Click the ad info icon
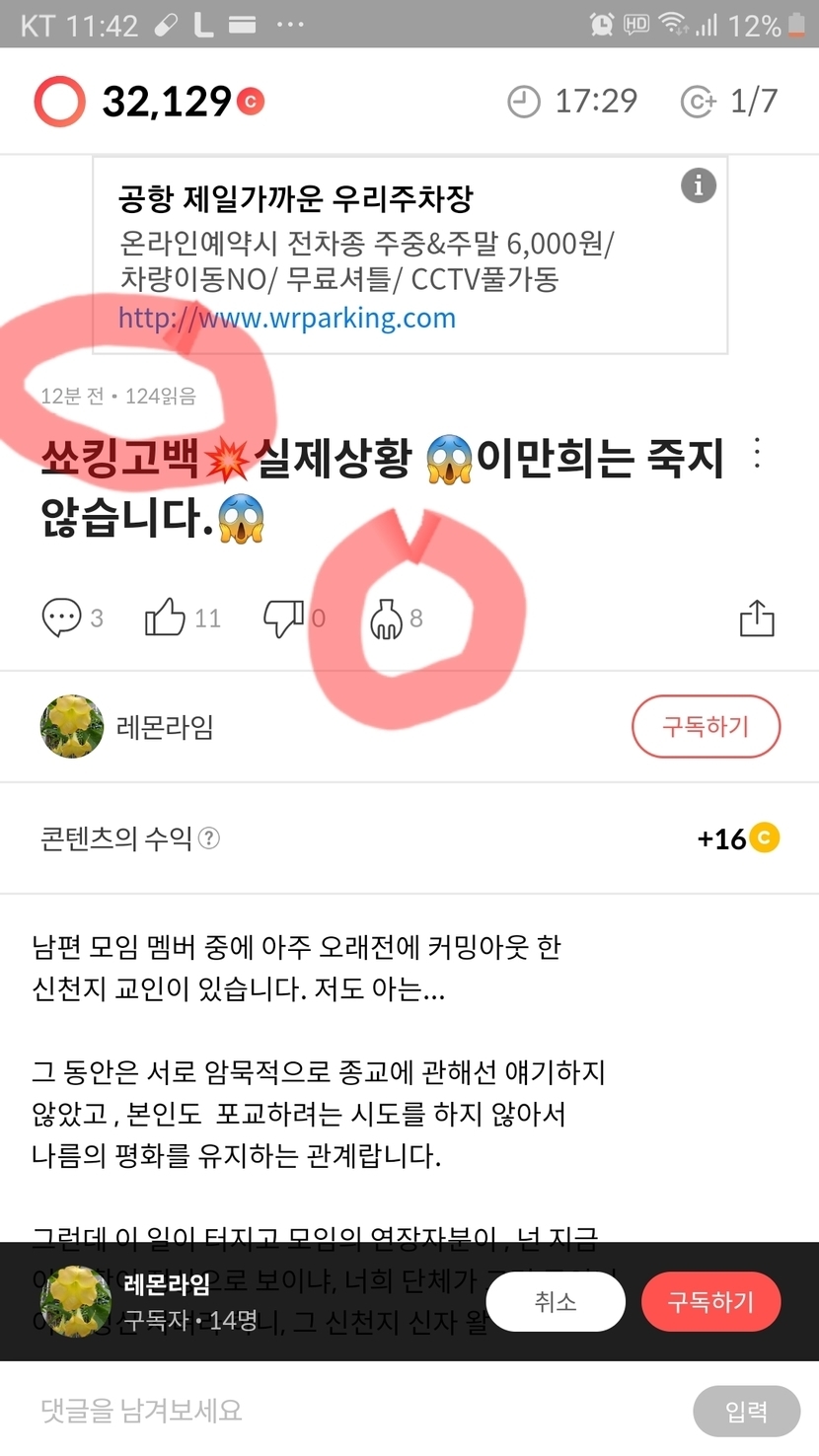819x1456 pixels. click(x=699, y=185)
